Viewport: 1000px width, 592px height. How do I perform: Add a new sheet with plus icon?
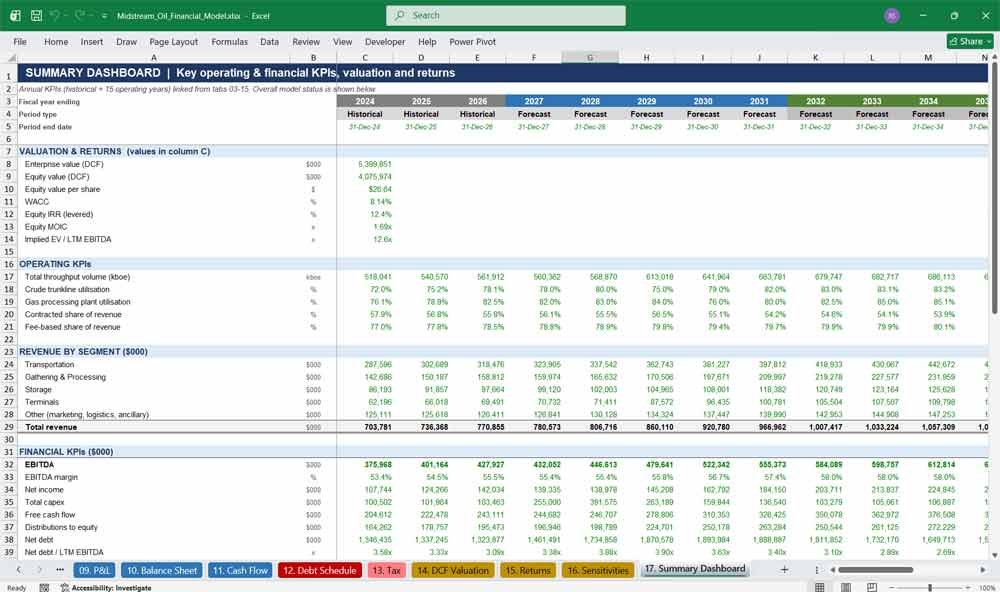(784, 570)
